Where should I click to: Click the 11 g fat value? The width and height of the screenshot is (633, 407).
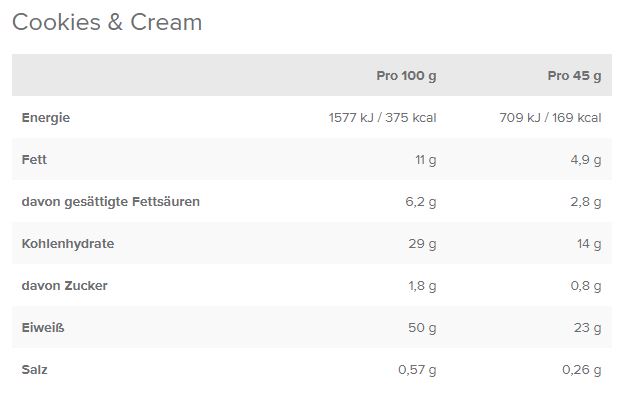tap(426, 160)
